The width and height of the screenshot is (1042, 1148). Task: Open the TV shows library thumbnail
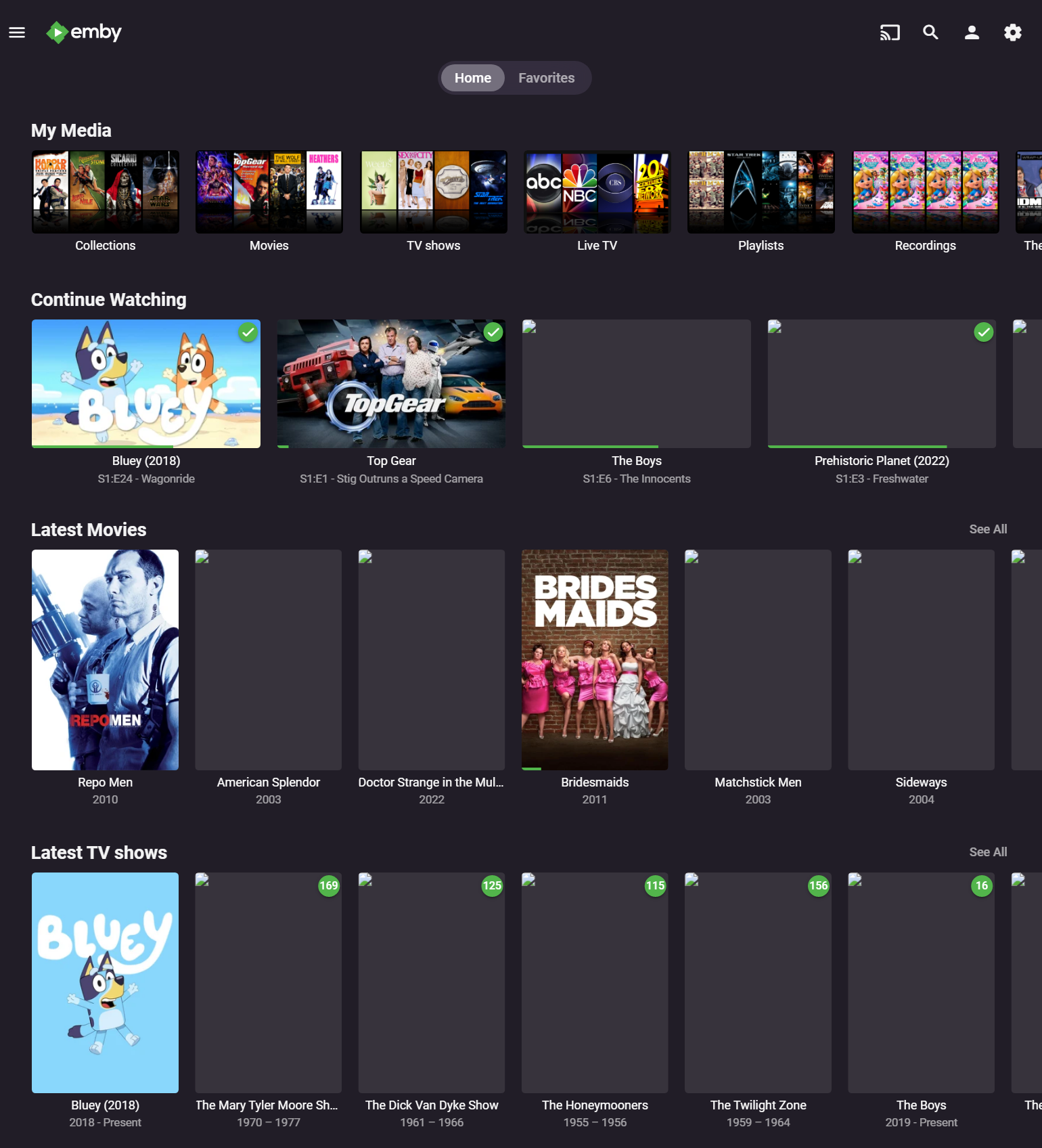point(434,192)
